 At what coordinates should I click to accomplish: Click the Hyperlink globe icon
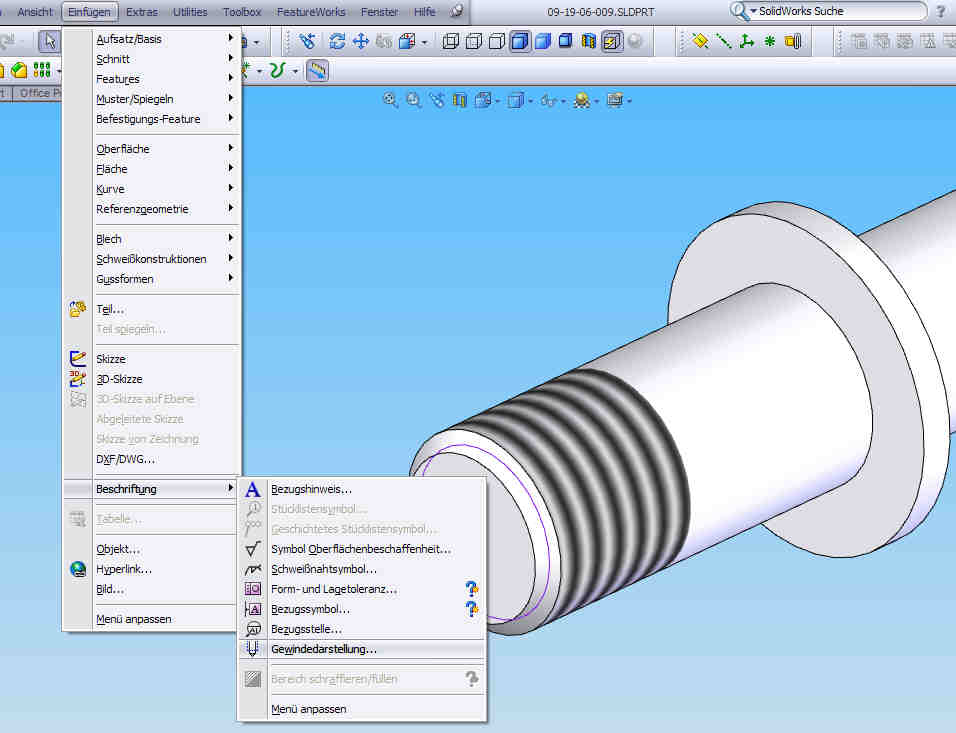[x=78, y=569]
